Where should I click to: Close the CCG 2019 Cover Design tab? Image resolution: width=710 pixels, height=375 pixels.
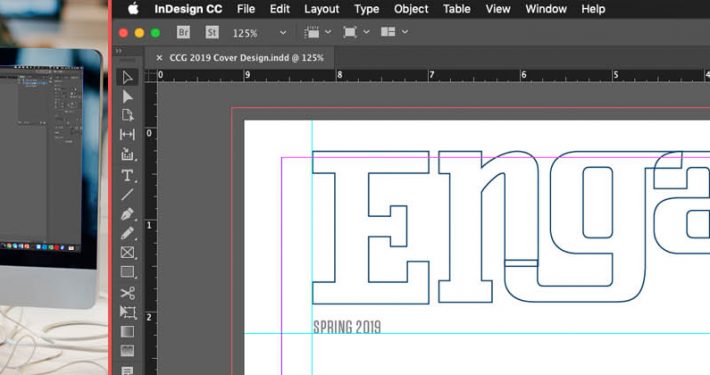(159, 58)
